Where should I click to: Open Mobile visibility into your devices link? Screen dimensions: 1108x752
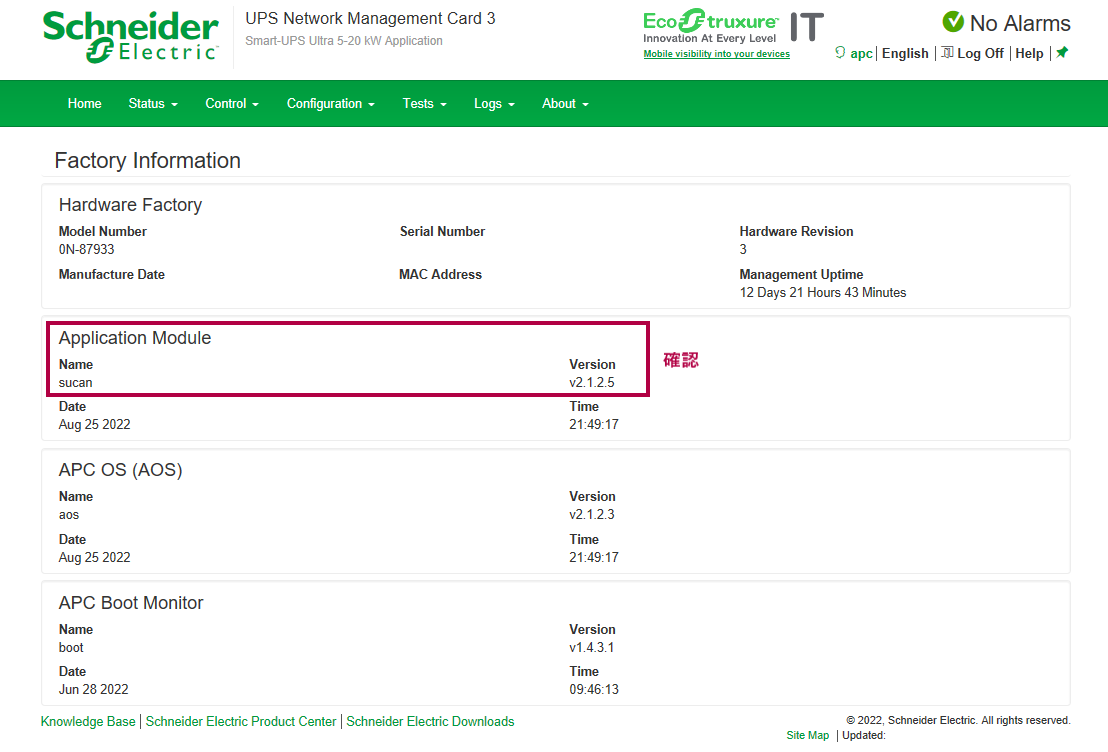tap(717, 54)
